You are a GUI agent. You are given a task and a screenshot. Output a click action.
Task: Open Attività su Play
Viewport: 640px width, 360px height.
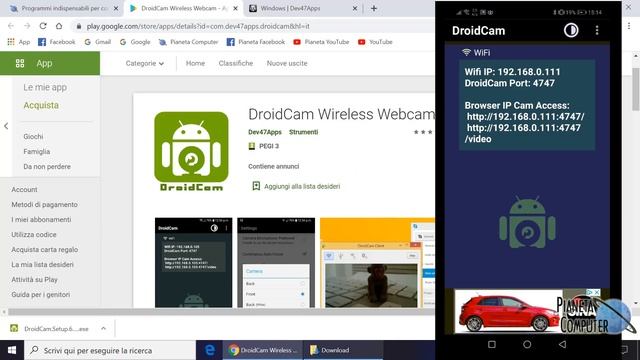click(x=34, y=280)
